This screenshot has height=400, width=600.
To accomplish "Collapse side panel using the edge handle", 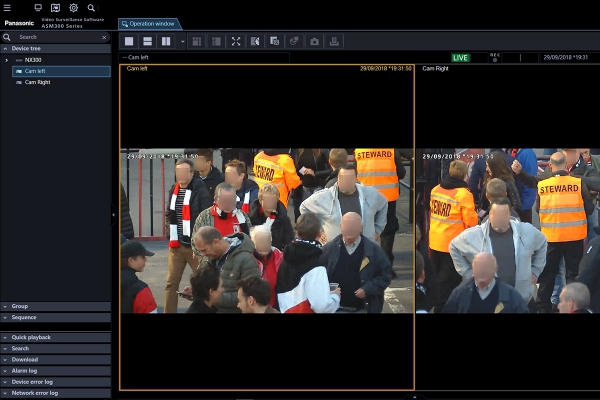I will [114, 215].
